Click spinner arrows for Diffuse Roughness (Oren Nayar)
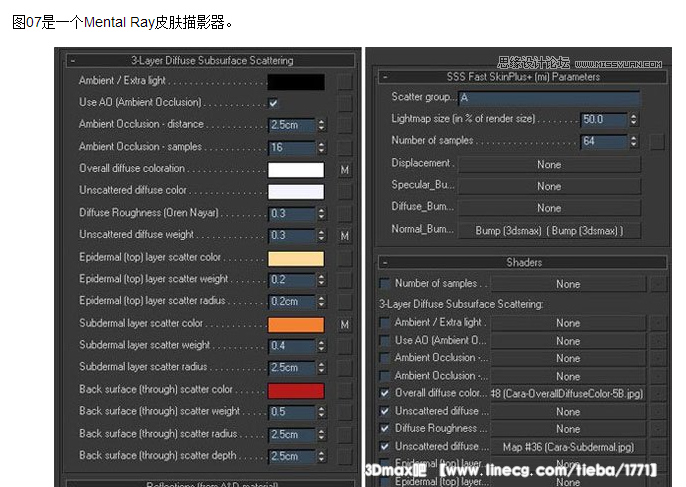The image size is (686, 487). (322, 214)
